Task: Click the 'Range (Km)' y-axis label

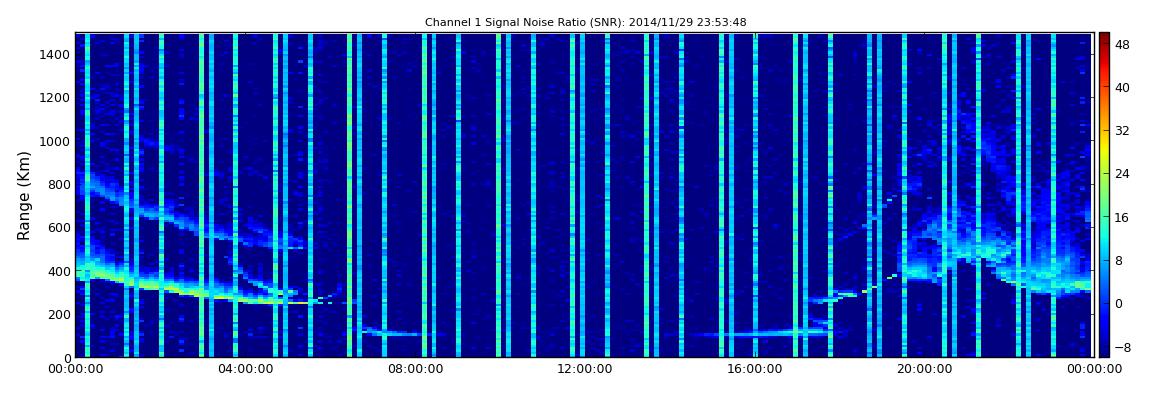Action: coord(23,195)
